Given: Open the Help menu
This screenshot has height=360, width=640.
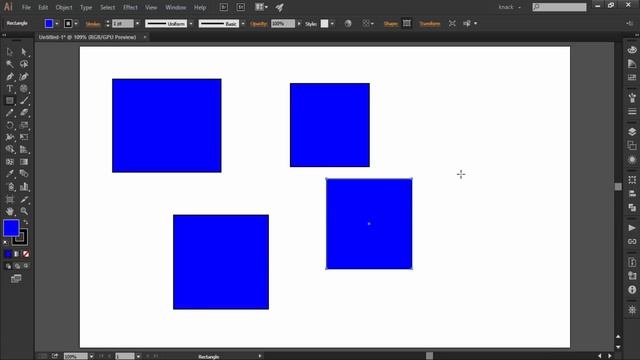Looking at the screenshot, I should (200, 7).
